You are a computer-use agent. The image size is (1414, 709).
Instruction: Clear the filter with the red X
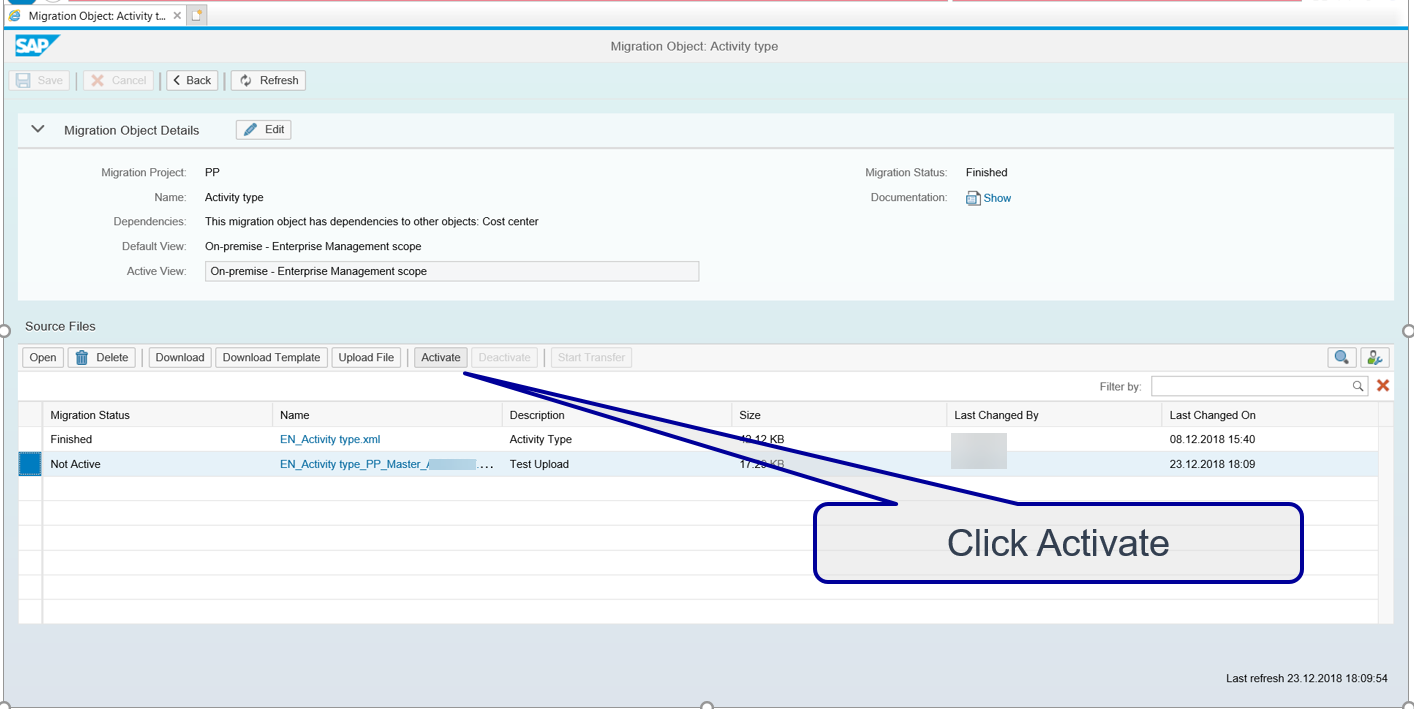1383,386
